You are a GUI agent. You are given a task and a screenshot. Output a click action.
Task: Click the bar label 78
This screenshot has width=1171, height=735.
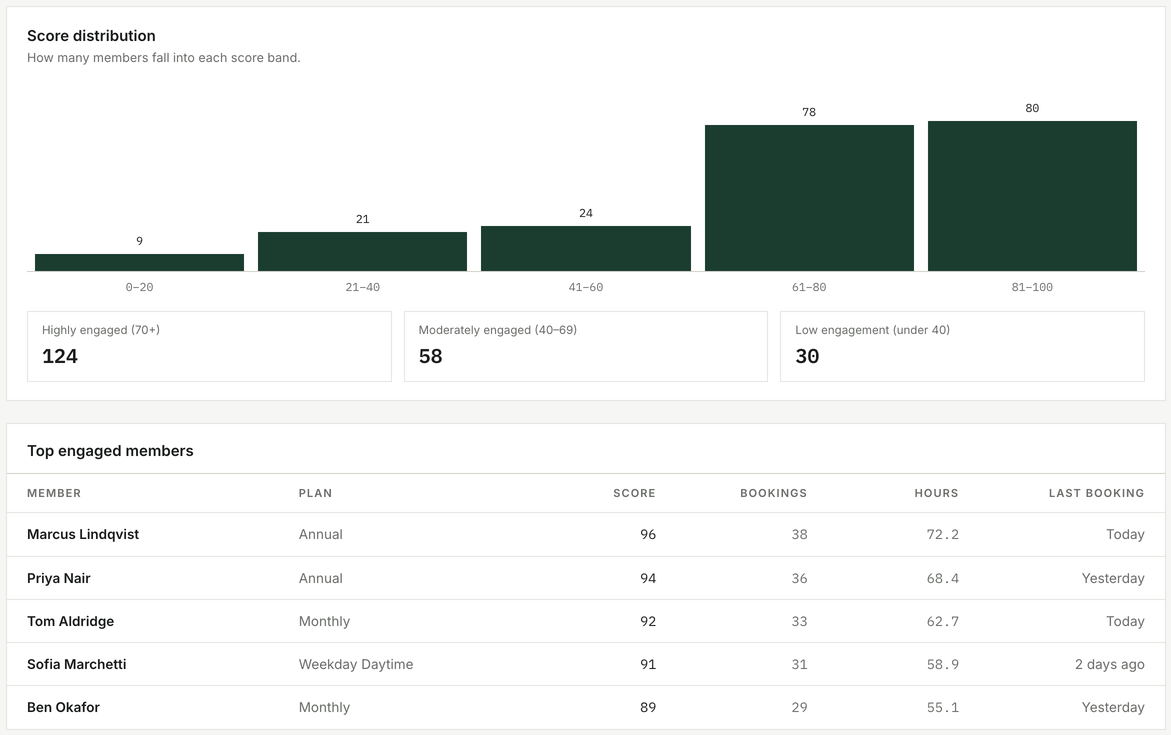(809, 112)
